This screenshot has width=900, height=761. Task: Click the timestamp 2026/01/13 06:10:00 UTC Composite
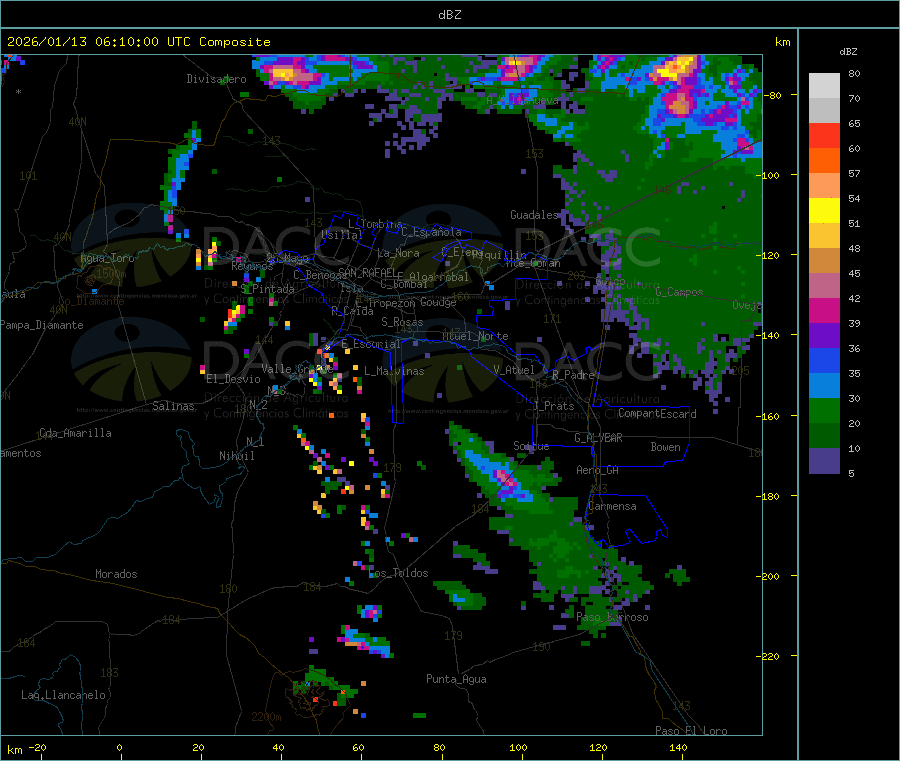pyautogui.click(x=138, y=42)
